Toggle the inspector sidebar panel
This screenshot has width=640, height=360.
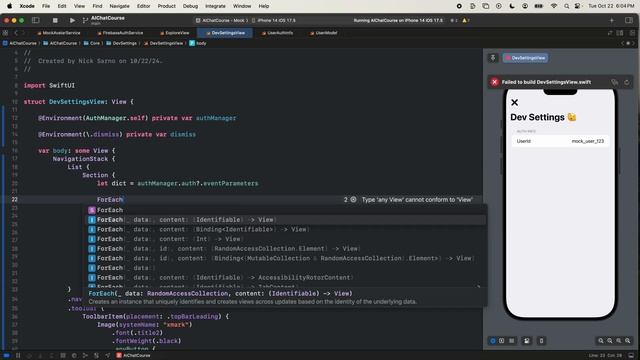point(629,20)
